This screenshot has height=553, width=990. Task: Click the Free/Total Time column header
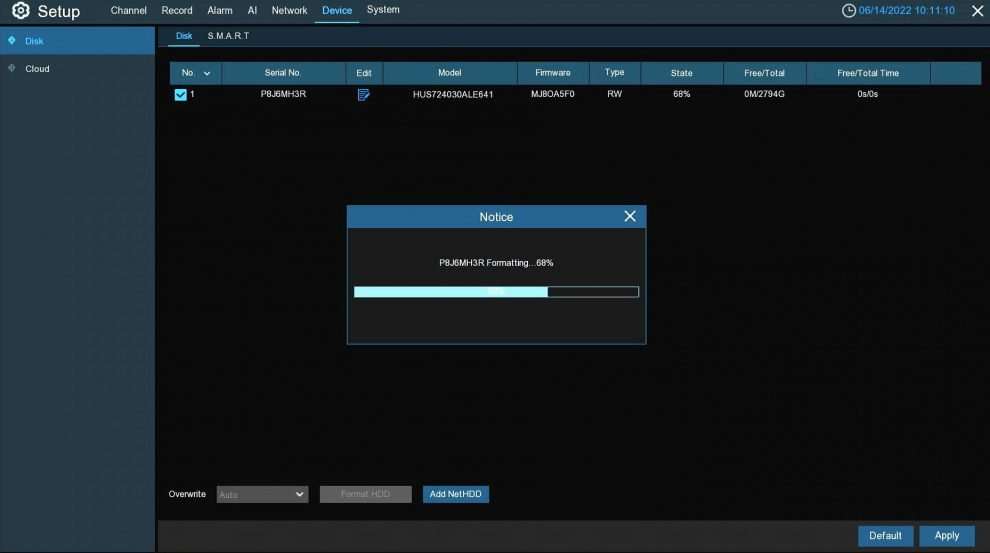pos(868,73)
